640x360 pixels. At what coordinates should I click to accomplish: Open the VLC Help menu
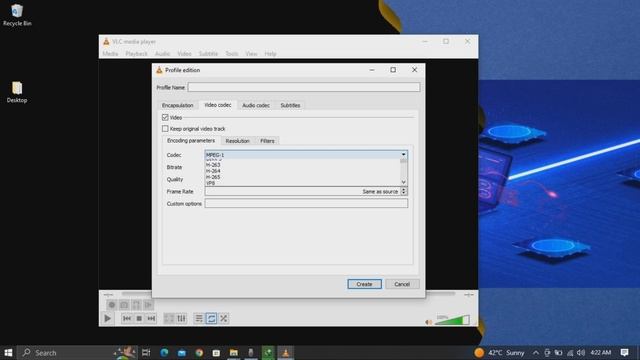pos(270,53)
